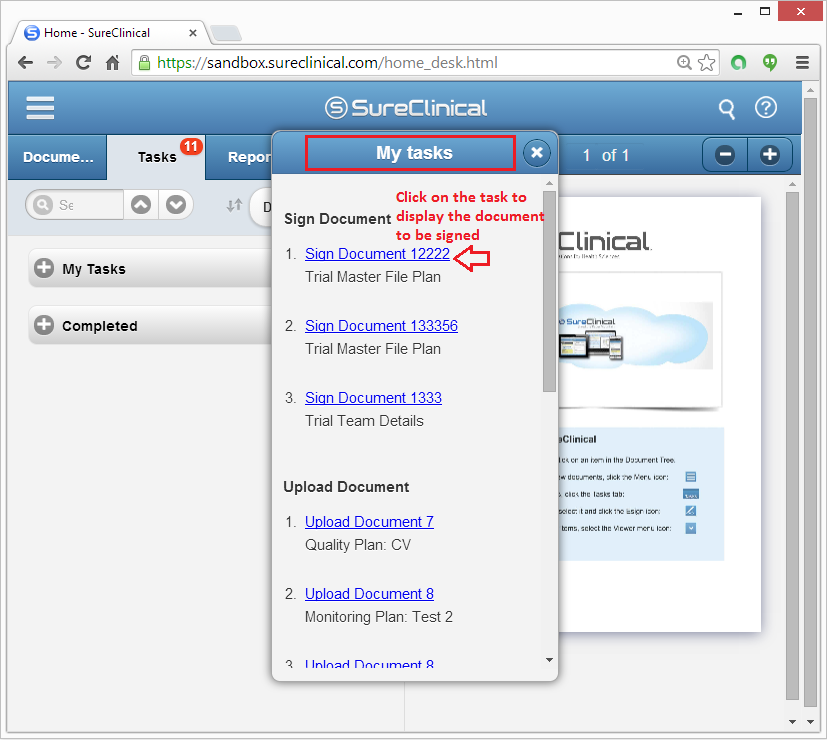This screenshot has width=827, height=741.
Task: Select the Tasks tab
Action: pyautogui.click(x=157, y=157)
